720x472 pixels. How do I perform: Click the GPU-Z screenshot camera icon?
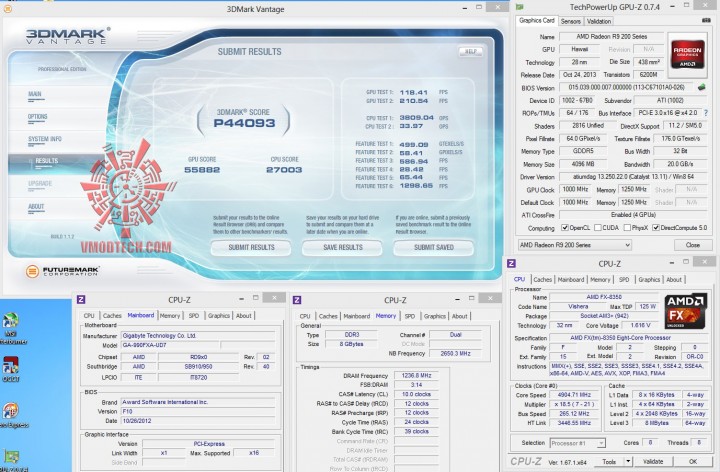pos(706,21)
